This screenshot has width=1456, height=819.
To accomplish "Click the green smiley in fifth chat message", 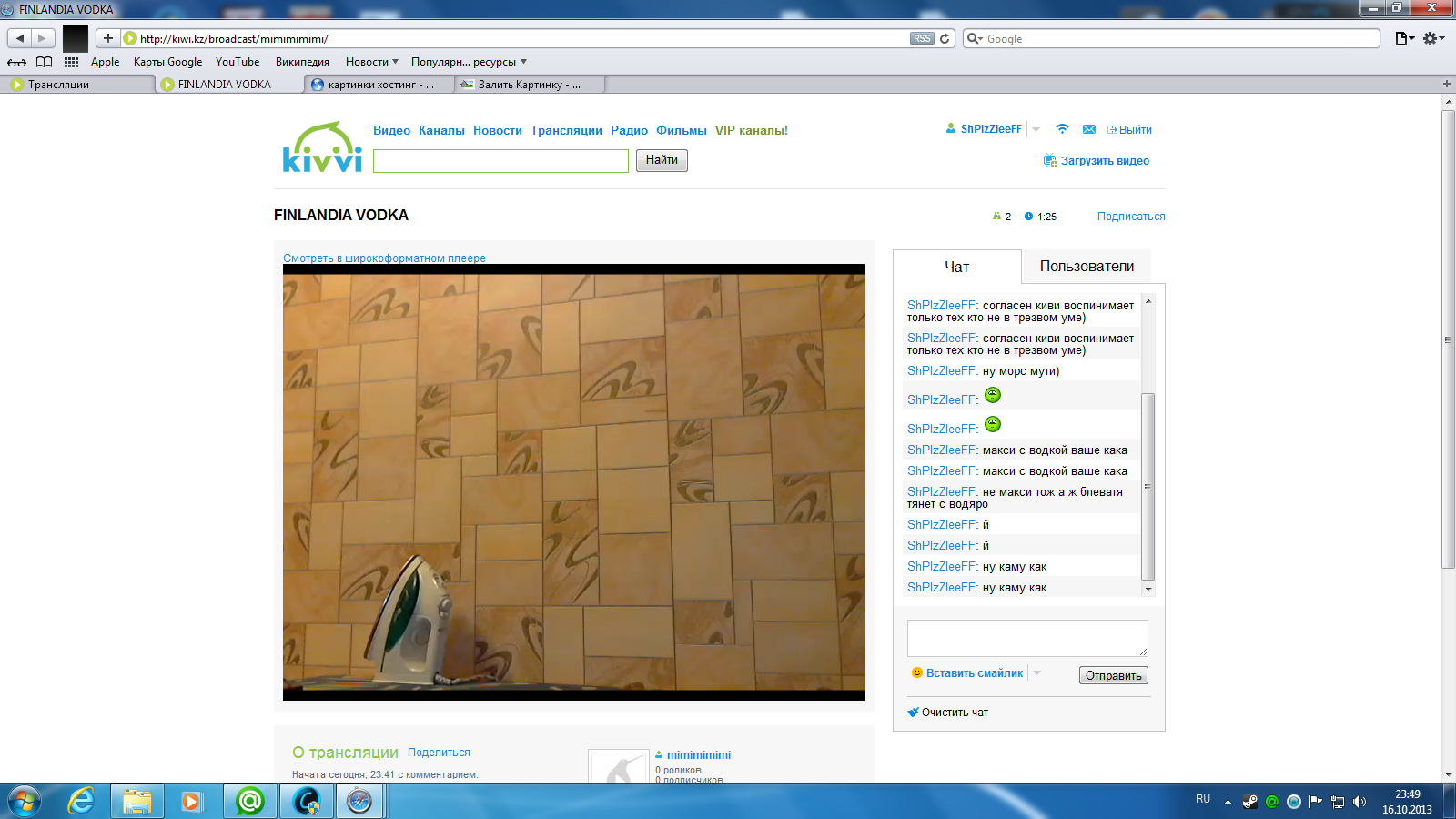I will tap(993, 424).
